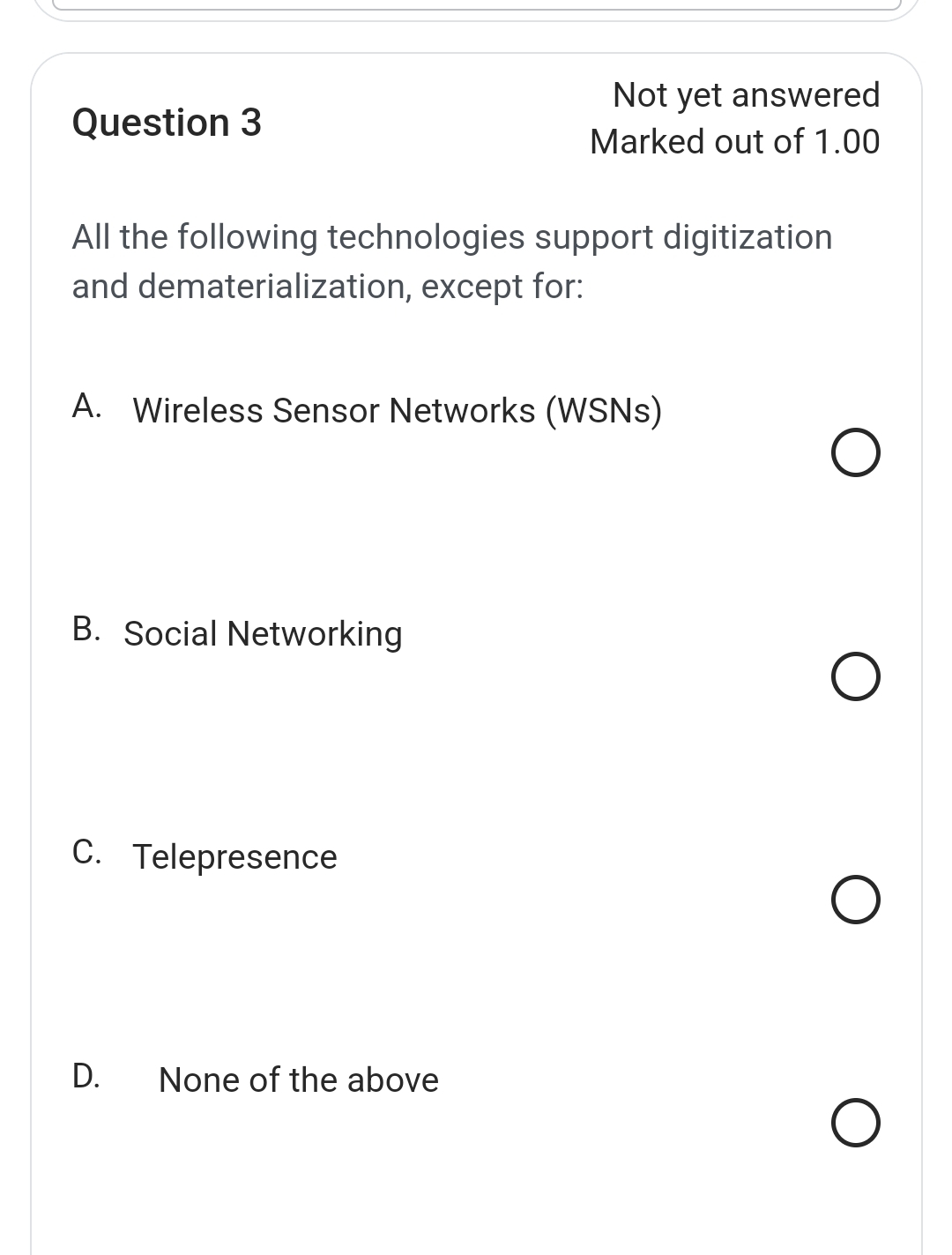Select the radio button for option B
This screenshot has height=1255, width=952.
[x=856, y=676]
